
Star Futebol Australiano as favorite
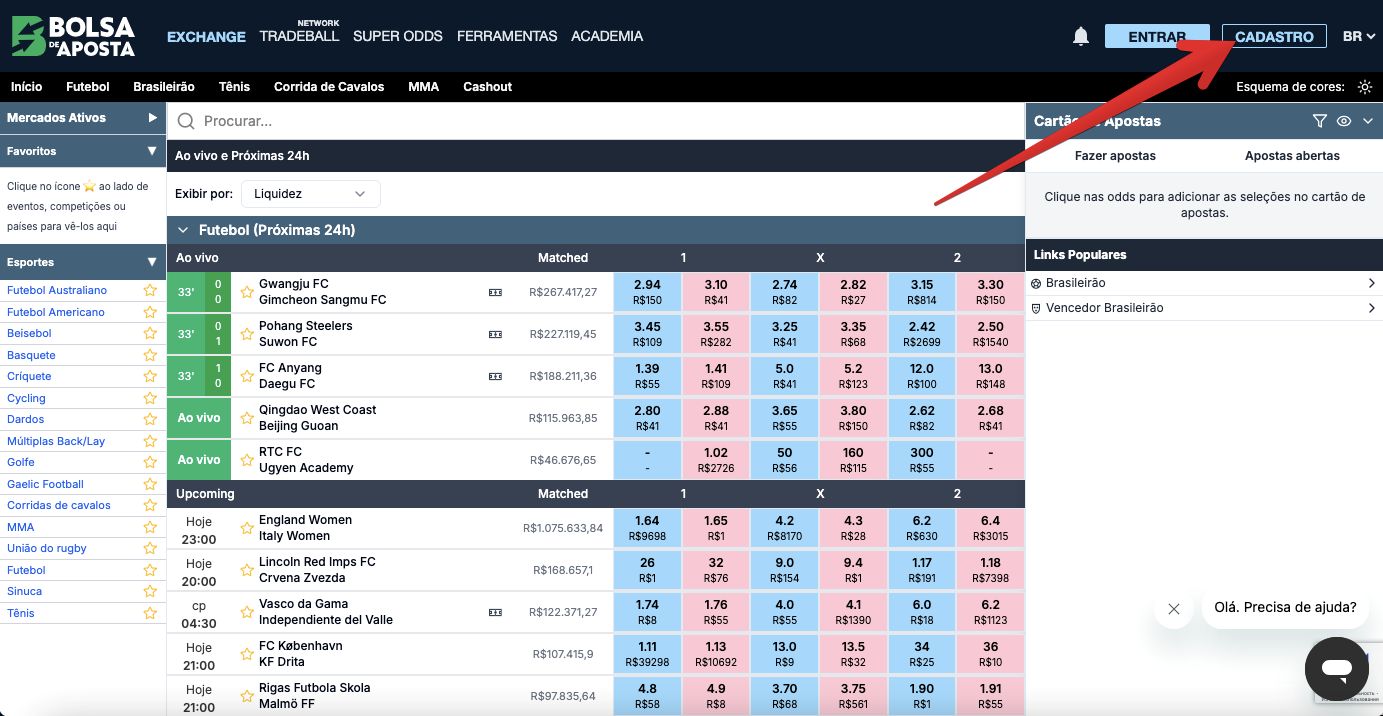coord(150,290)
